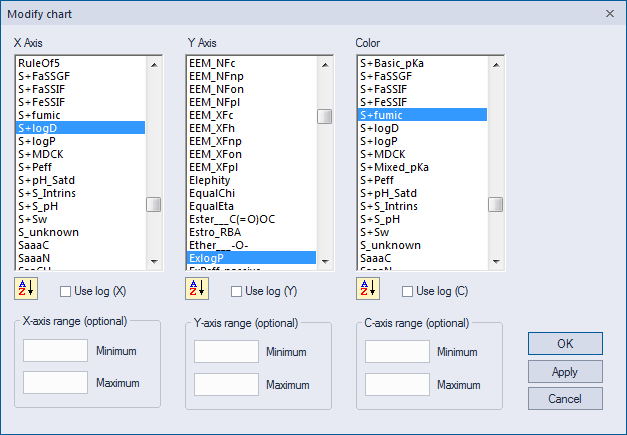Select S+FeSSIF in X Axis list
Image resolution: width=627 pixels, height=435 pixels.
80,102
